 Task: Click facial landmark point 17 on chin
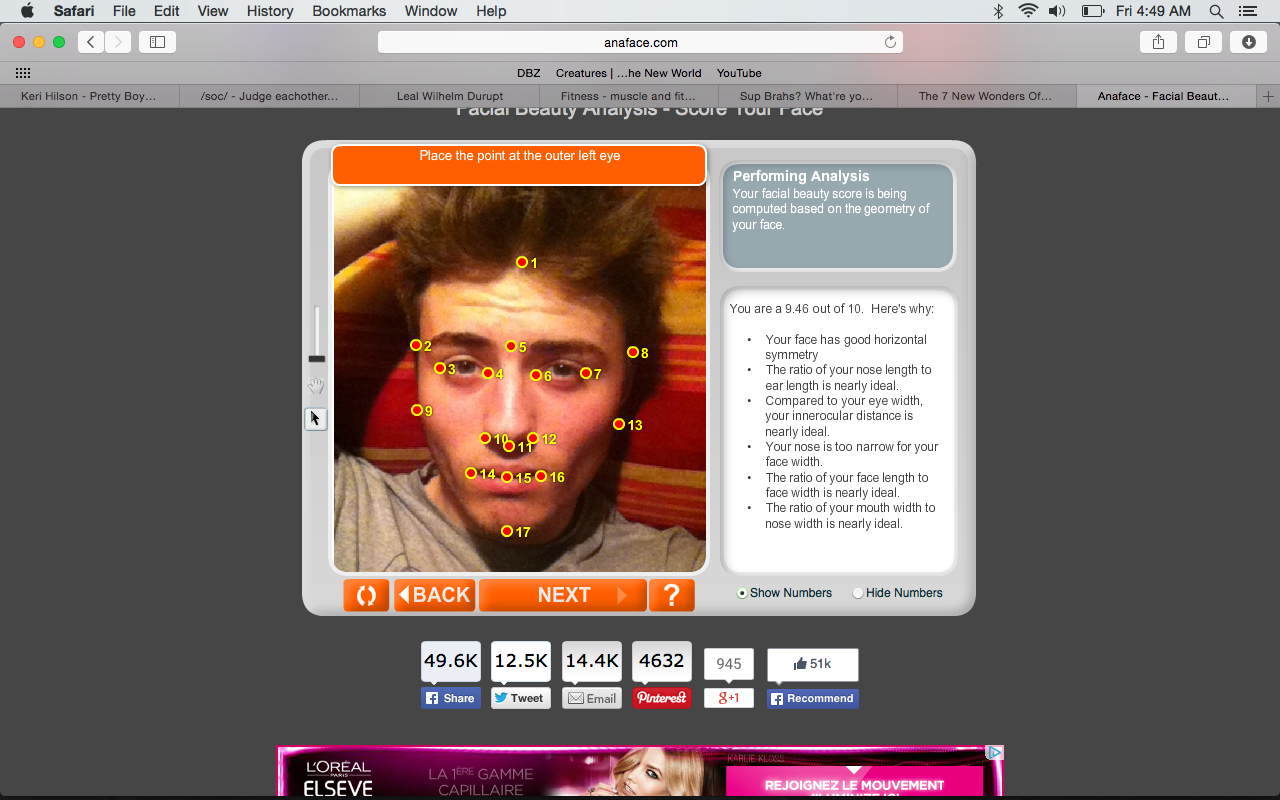507,531
